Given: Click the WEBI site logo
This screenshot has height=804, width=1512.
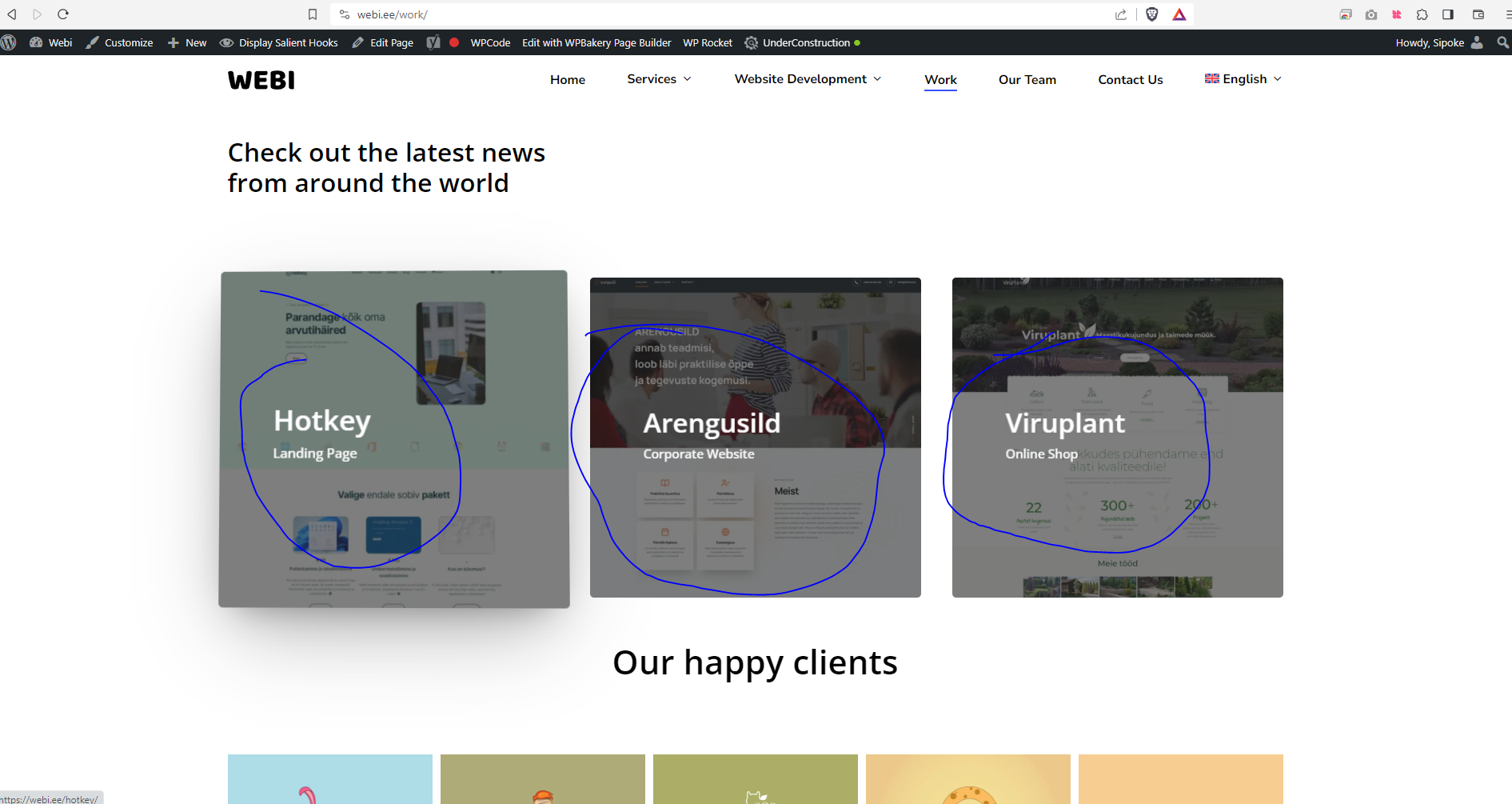Looking at the screenshot, I should coord(261,80).
